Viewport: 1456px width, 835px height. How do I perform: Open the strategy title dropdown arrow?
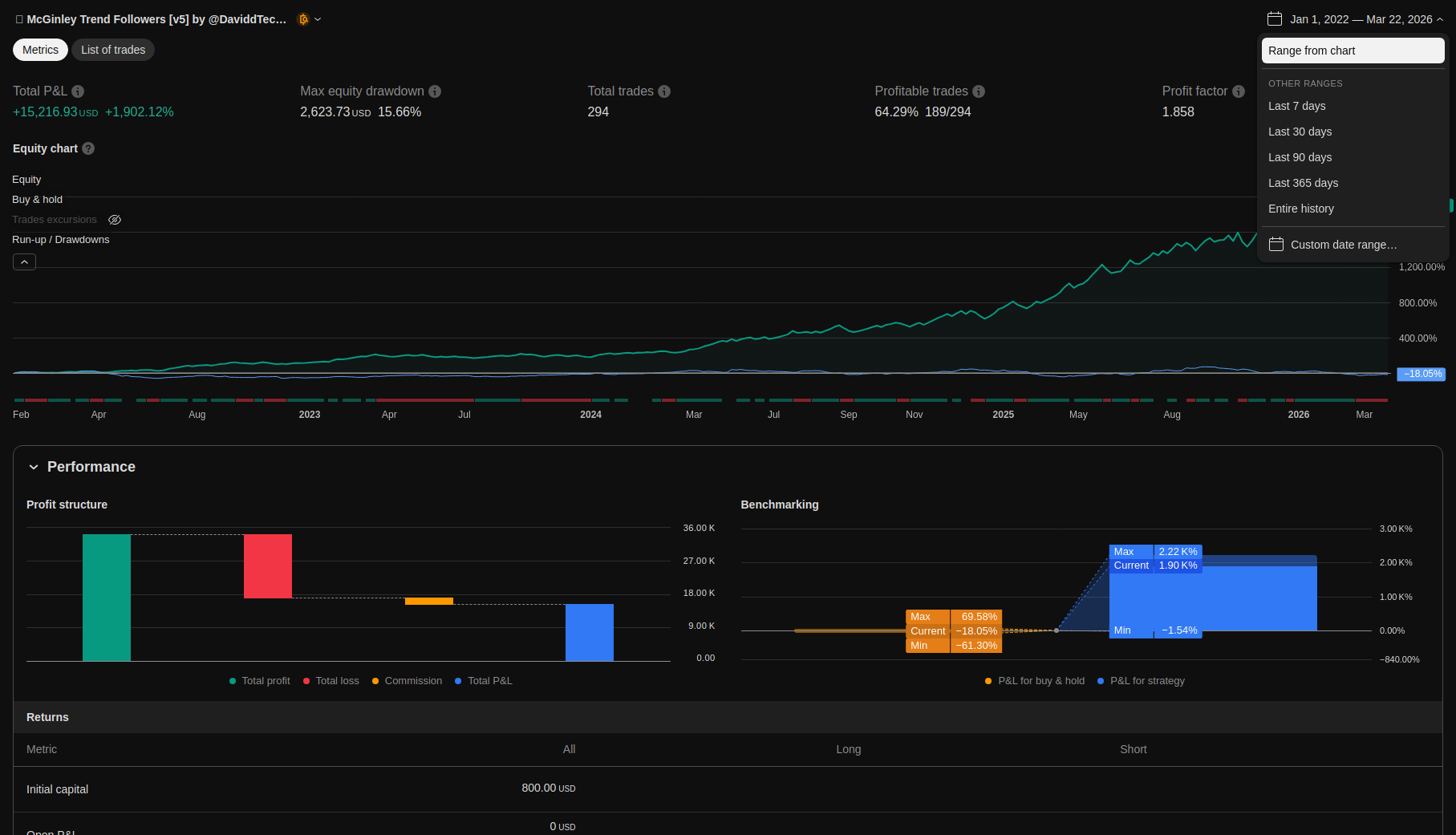pyautogui.click(x=318, y=19)
